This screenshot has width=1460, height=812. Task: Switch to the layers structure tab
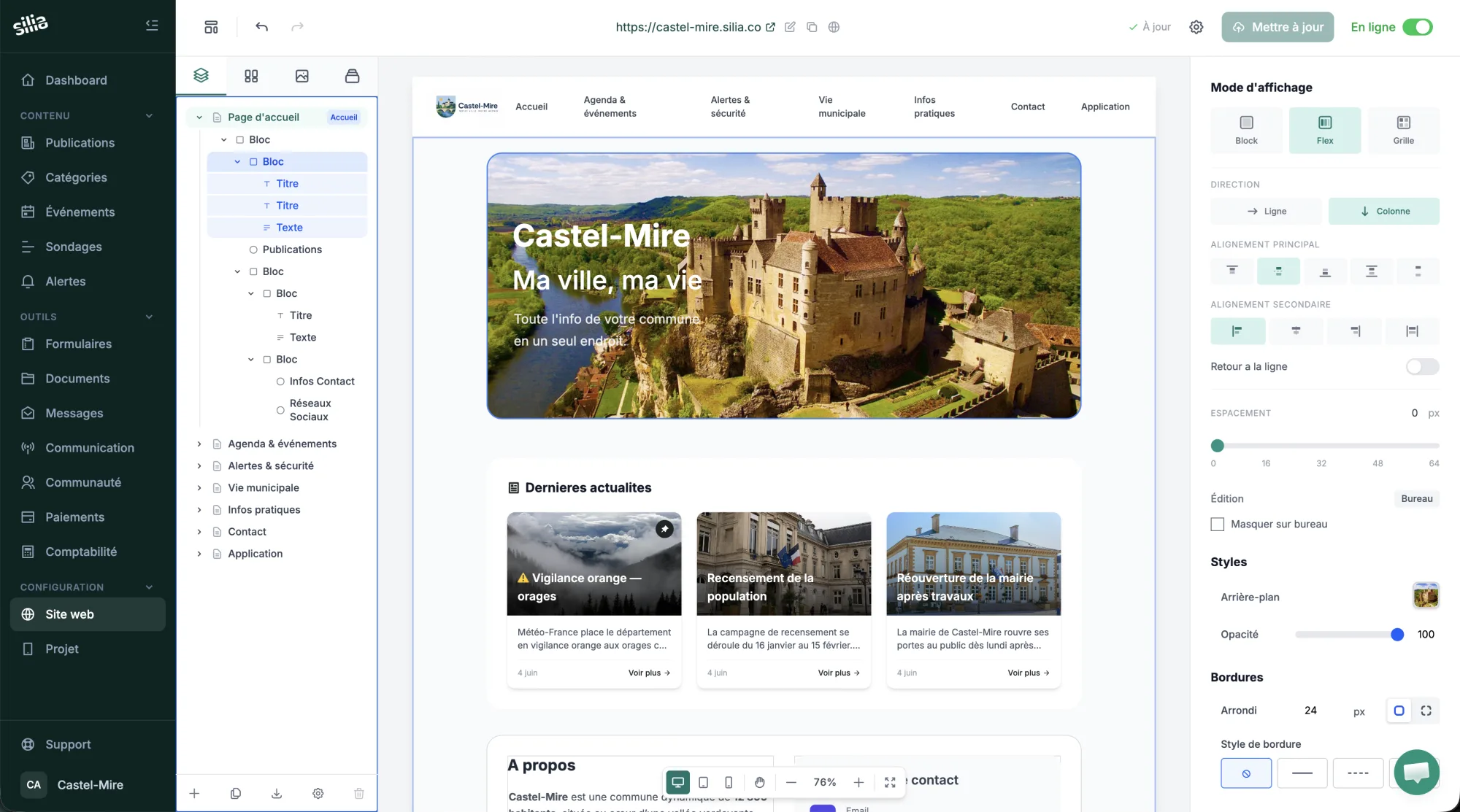pos(201,75)
